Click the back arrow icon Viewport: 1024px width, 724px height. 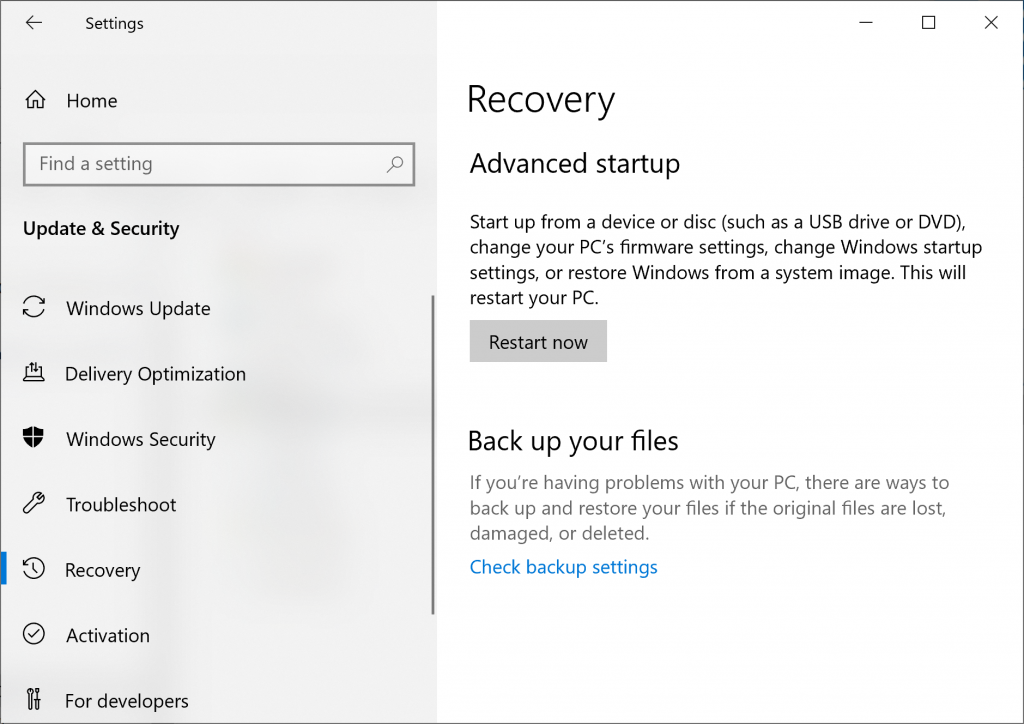click(x=33, y=22)
